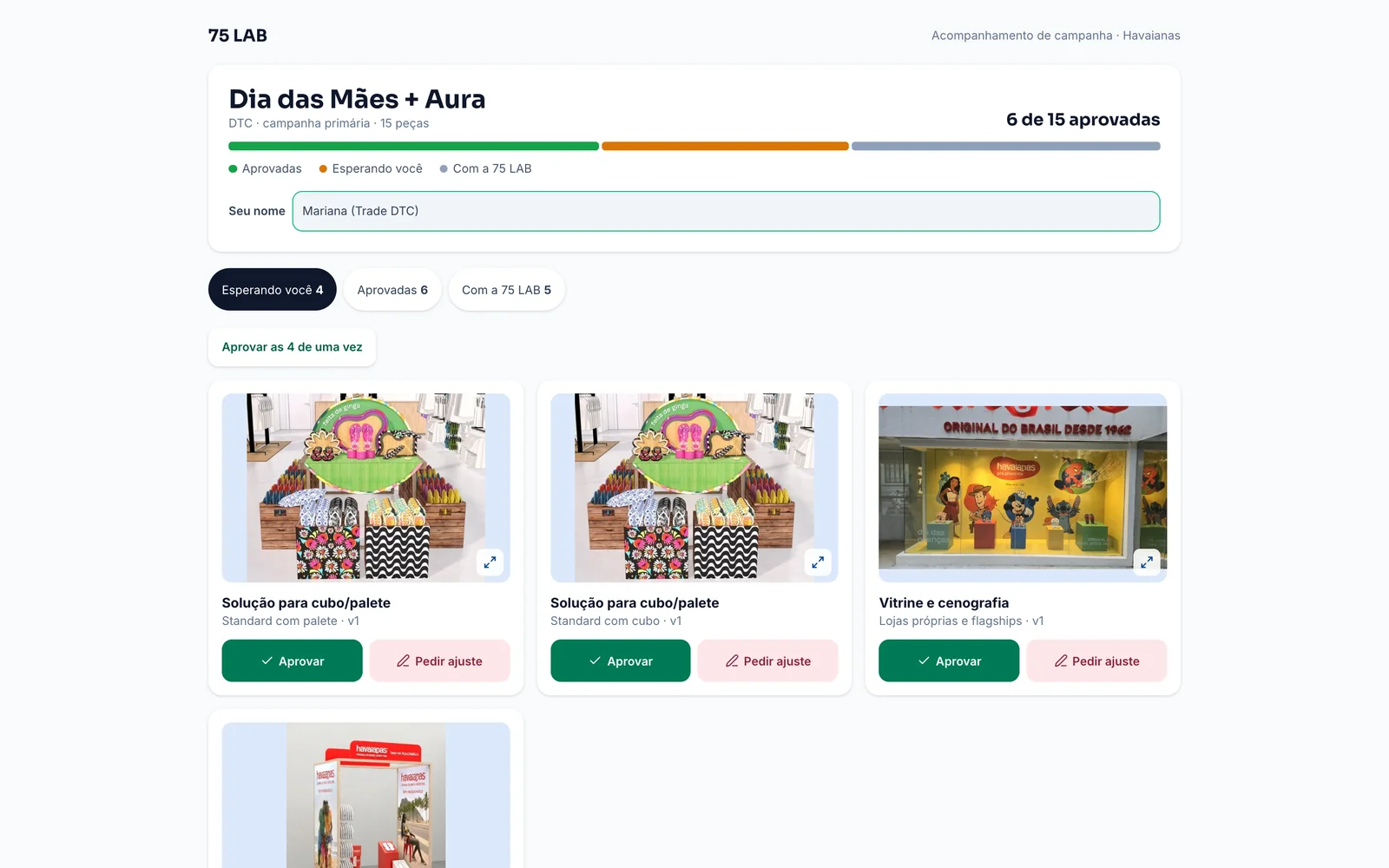This screenshot has width=1389, height=868.
Task: Approve the Vitrine e cenografia piece
Action: point(949,661)
